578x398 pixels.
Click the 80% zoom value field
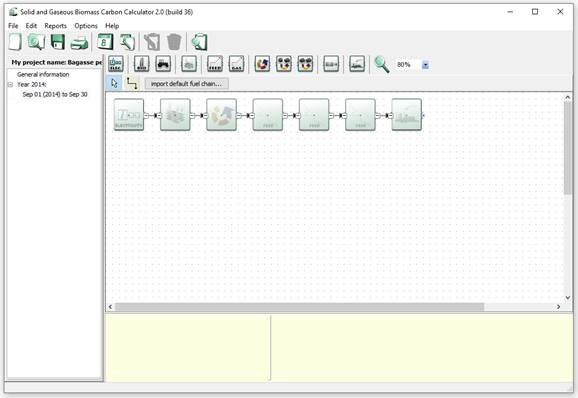pyautogui.click(x=408, y=65)
